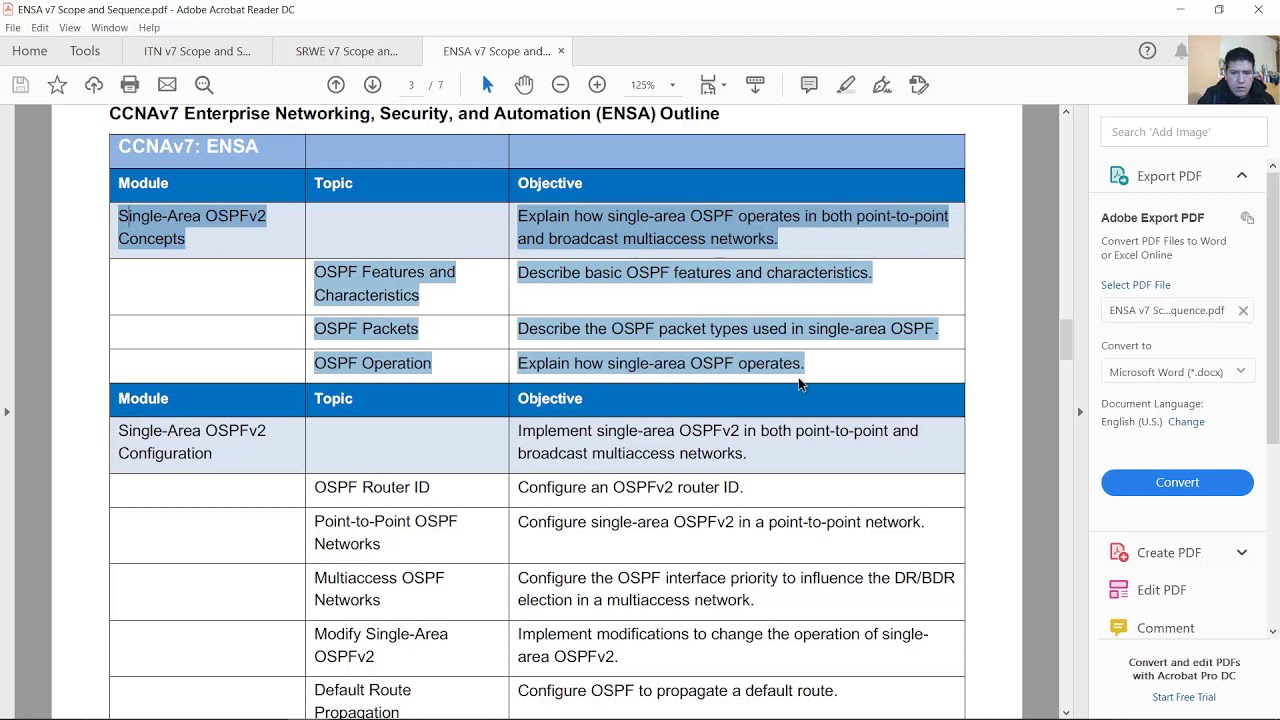
Task: Click the Comment tool icon
Action: [1119, 628]
